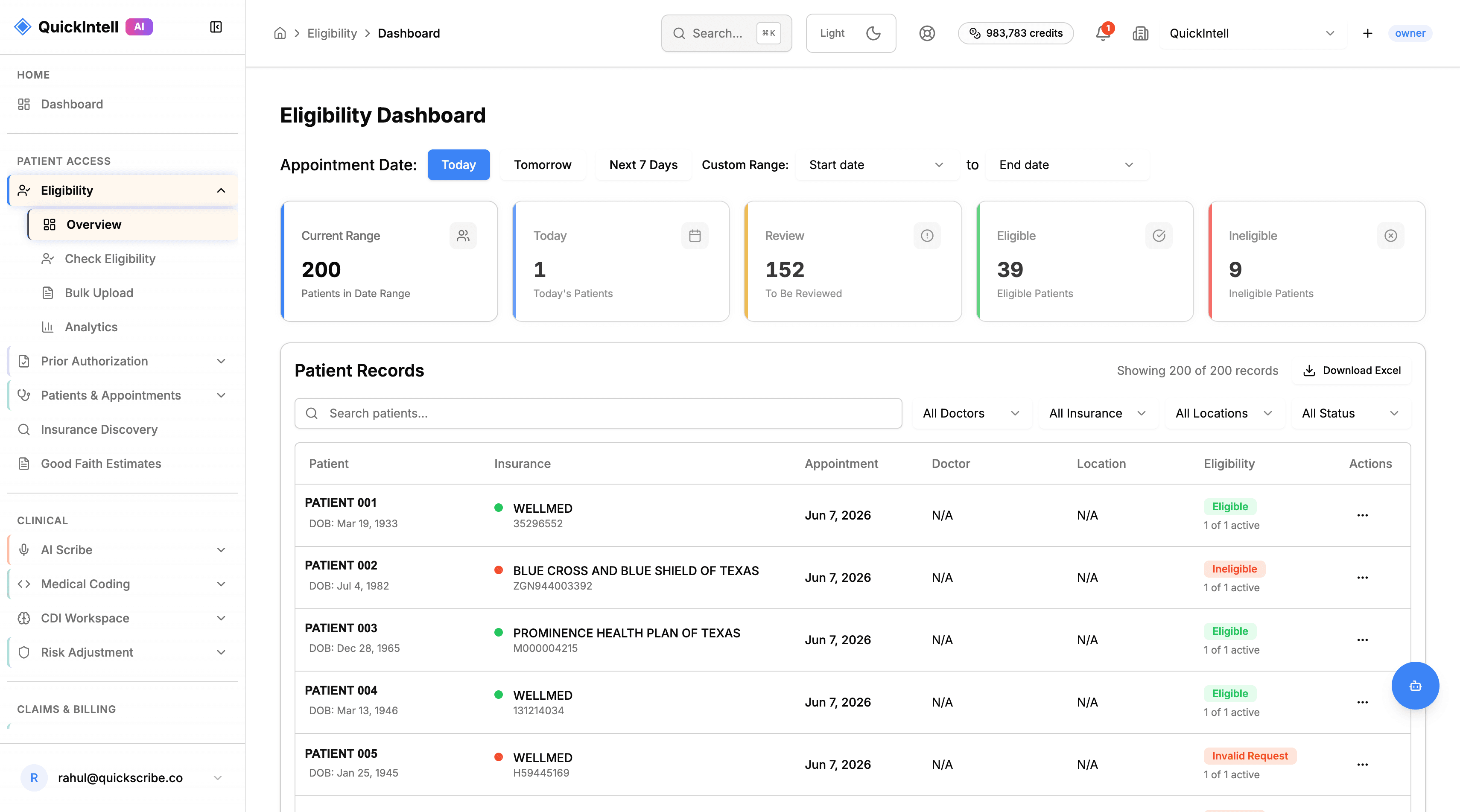Open Insurance Discovery page
The width and height of the screenshot is (1460, 812).
pyautogui.click(x=123, y=429)
